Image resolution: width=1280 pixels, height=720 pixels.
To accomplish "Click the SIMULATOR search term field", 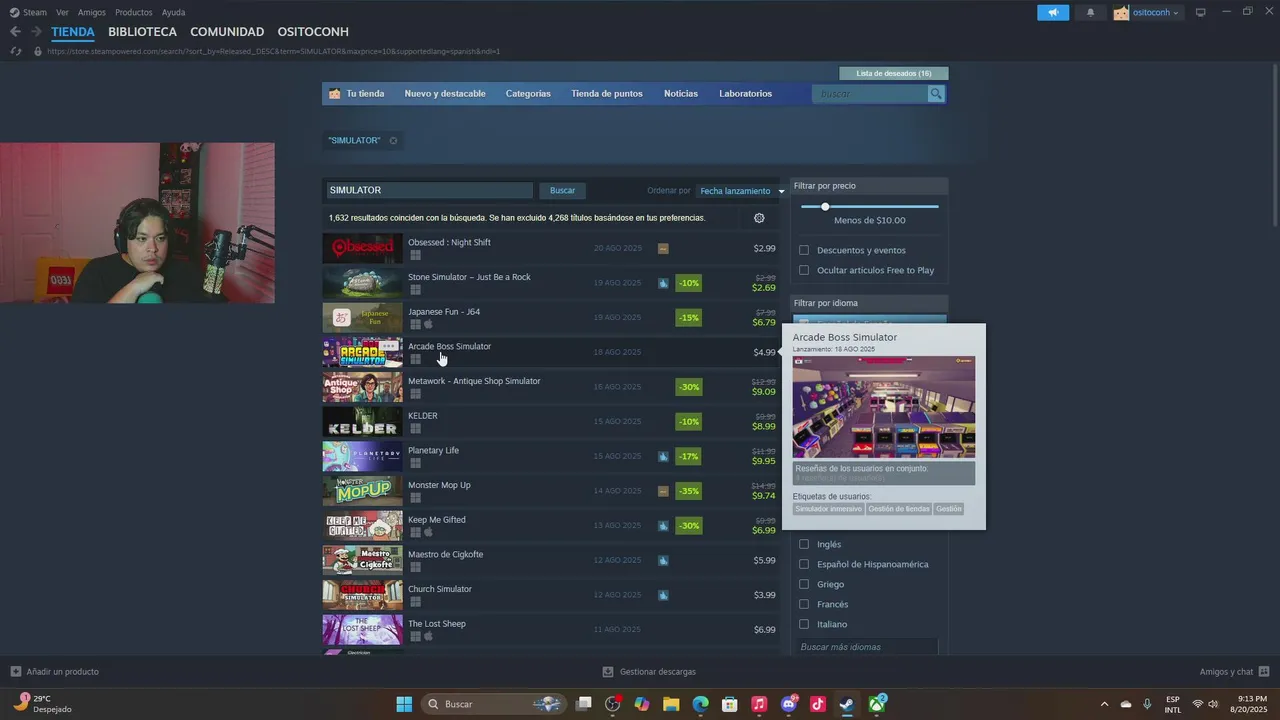I will pos(428,190).
